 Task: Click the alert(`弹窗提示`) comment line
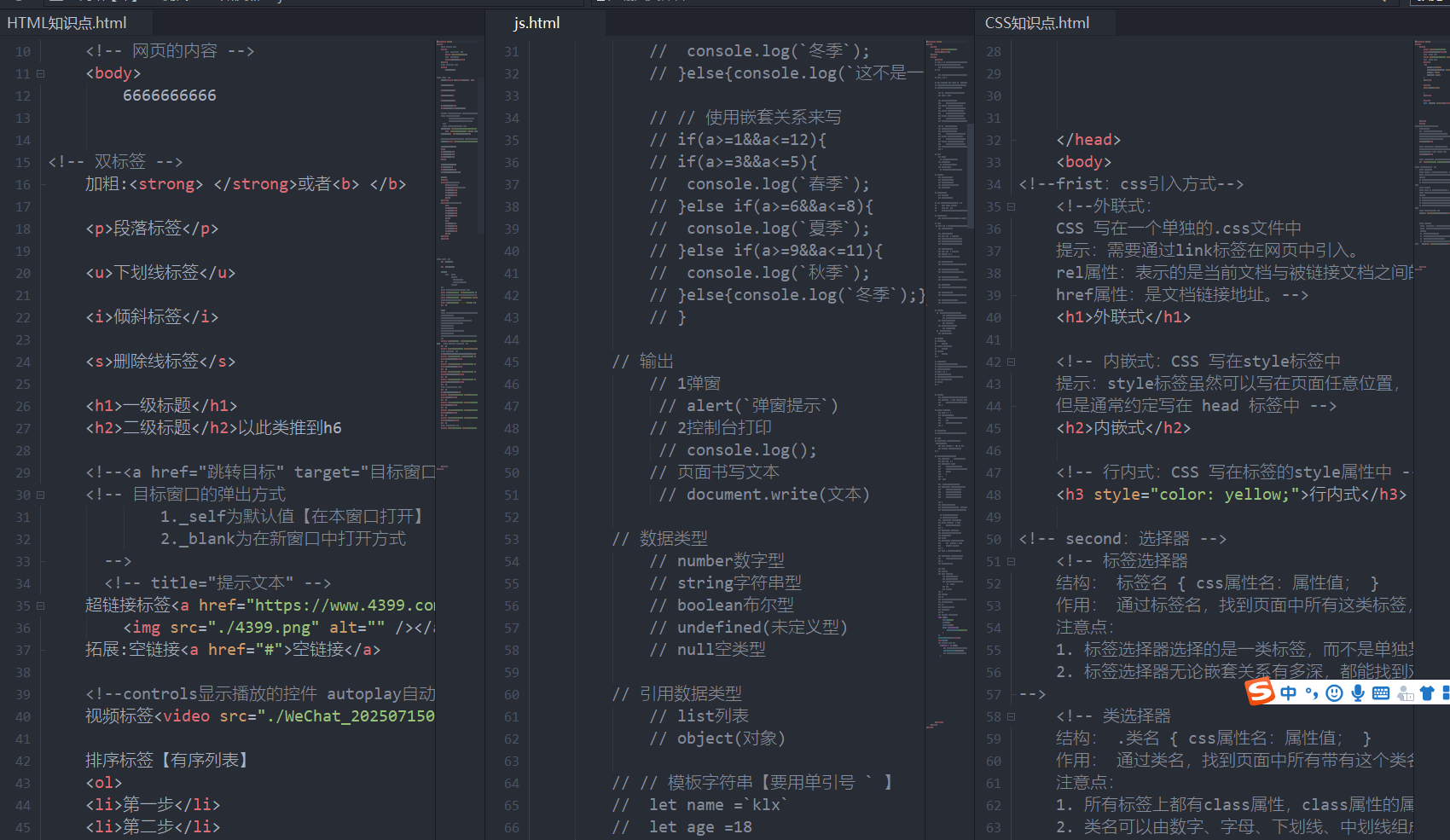tap(748, 406)
